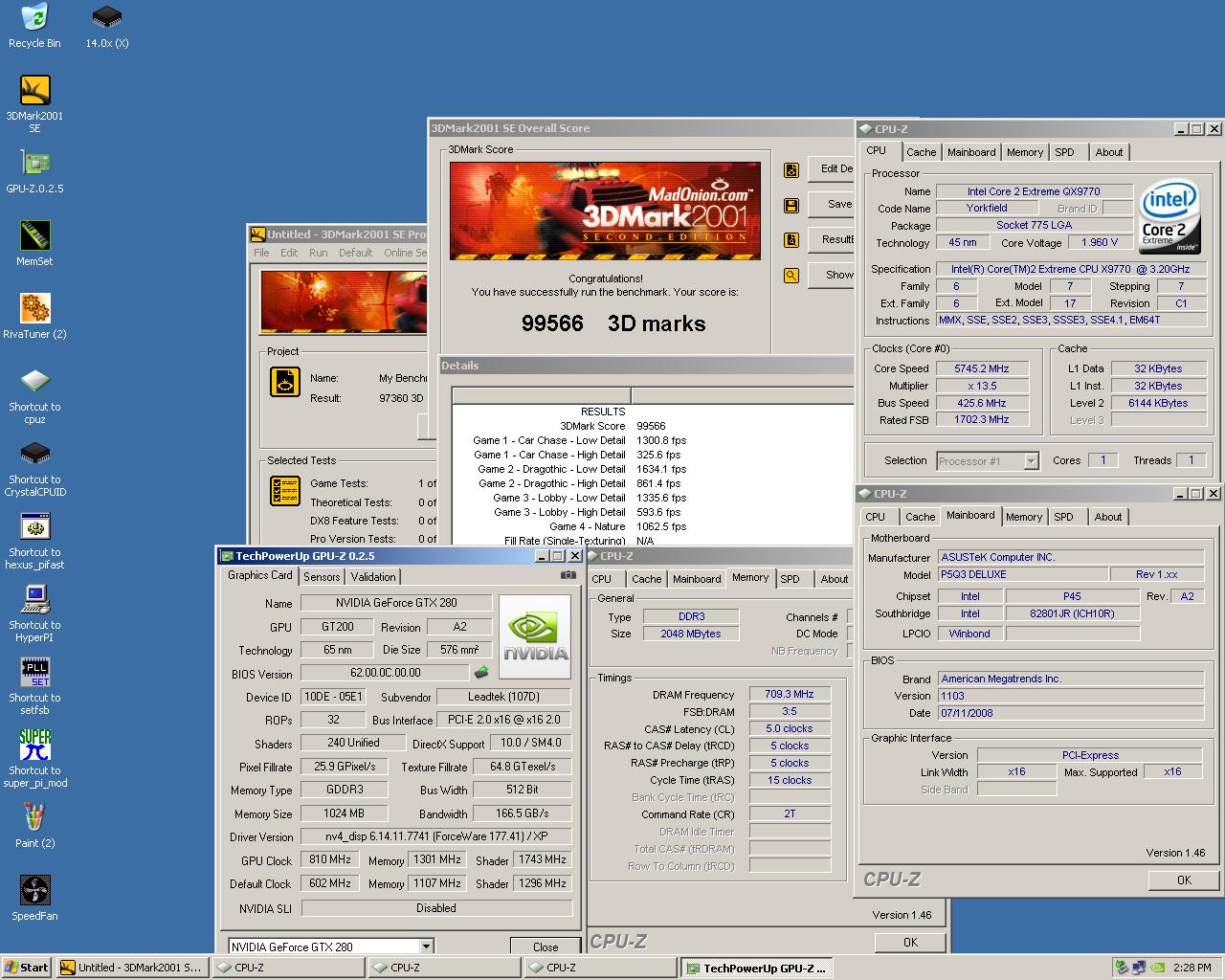1225x980 pixels.
Task: Click the Project icon in 3DMark2001 window
Action: pyautogui.click(x=285, y=383)
